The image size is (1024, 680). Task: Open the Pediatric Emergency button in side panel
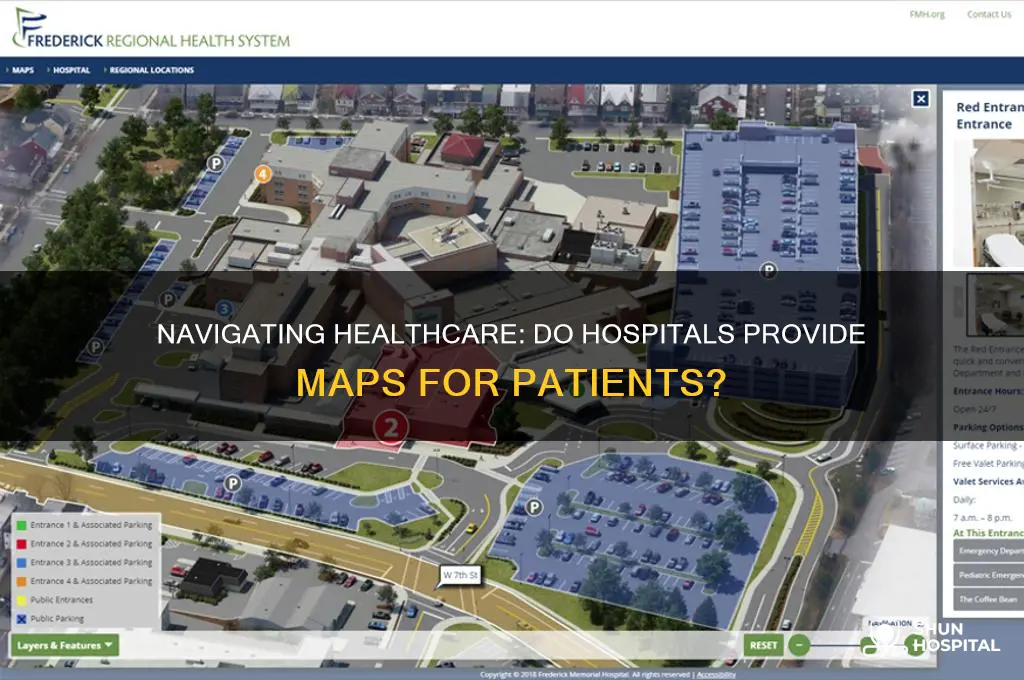point(989,575)
